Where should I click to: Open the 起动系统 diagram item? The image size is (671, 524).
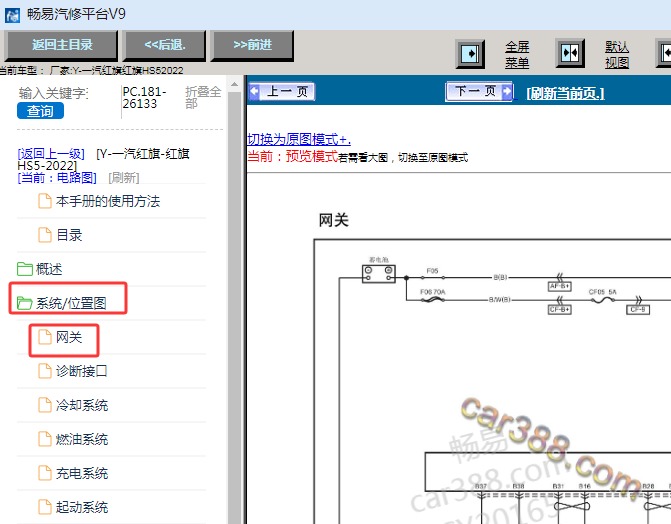82,507
